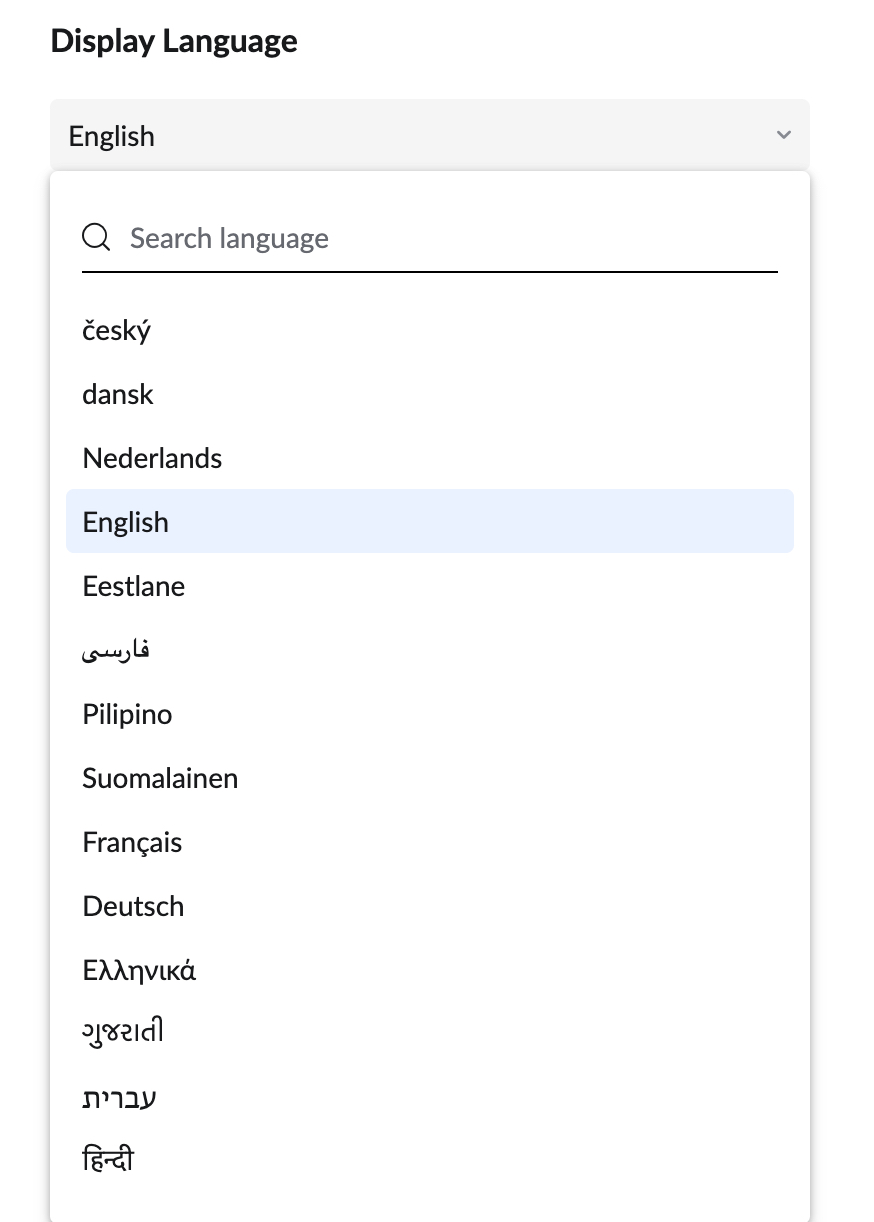This screenshot has width=874, height=1222.
Task: Select Français as display language
Action: point(132,842)
